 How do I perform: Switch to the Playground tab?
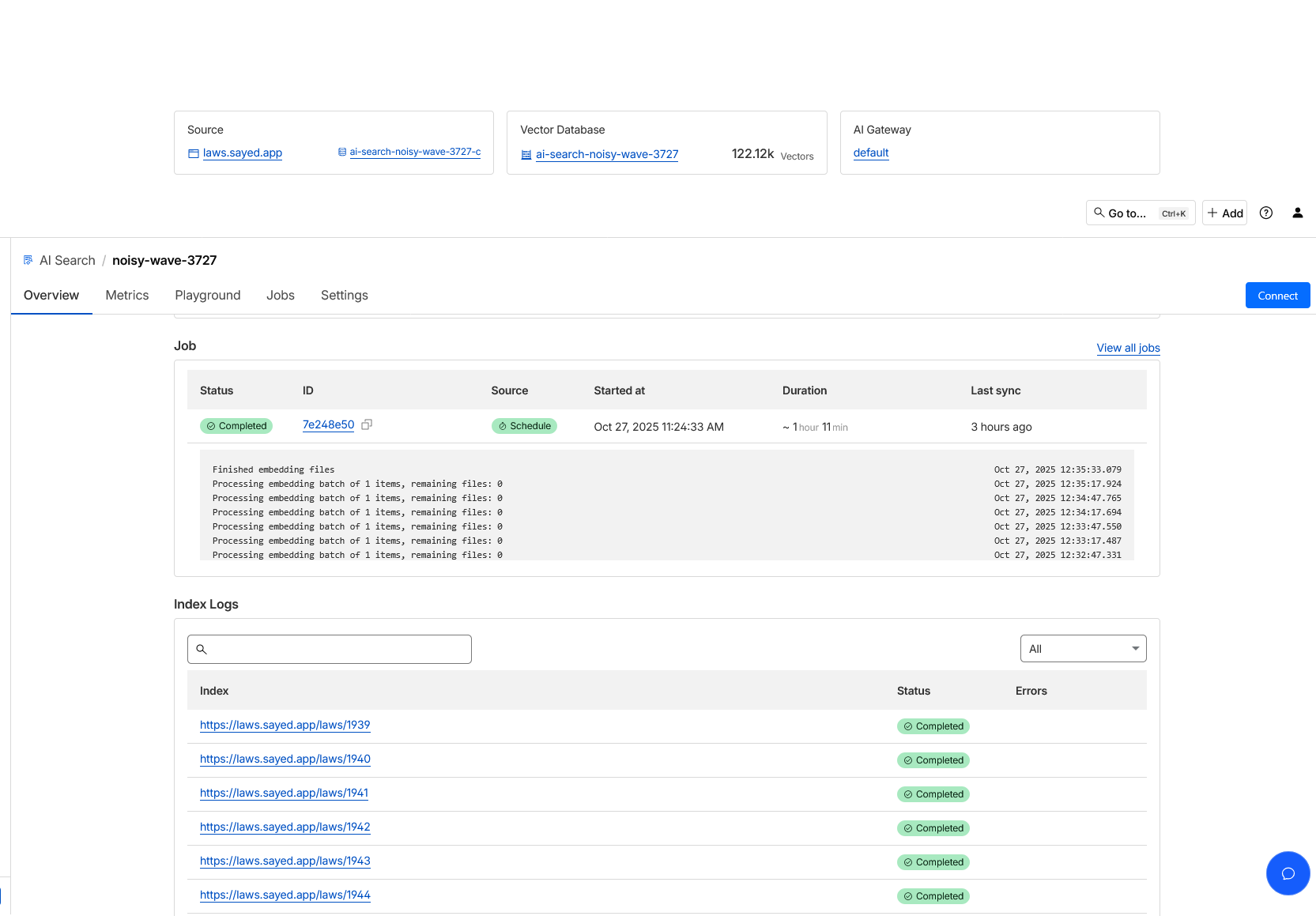208,295
